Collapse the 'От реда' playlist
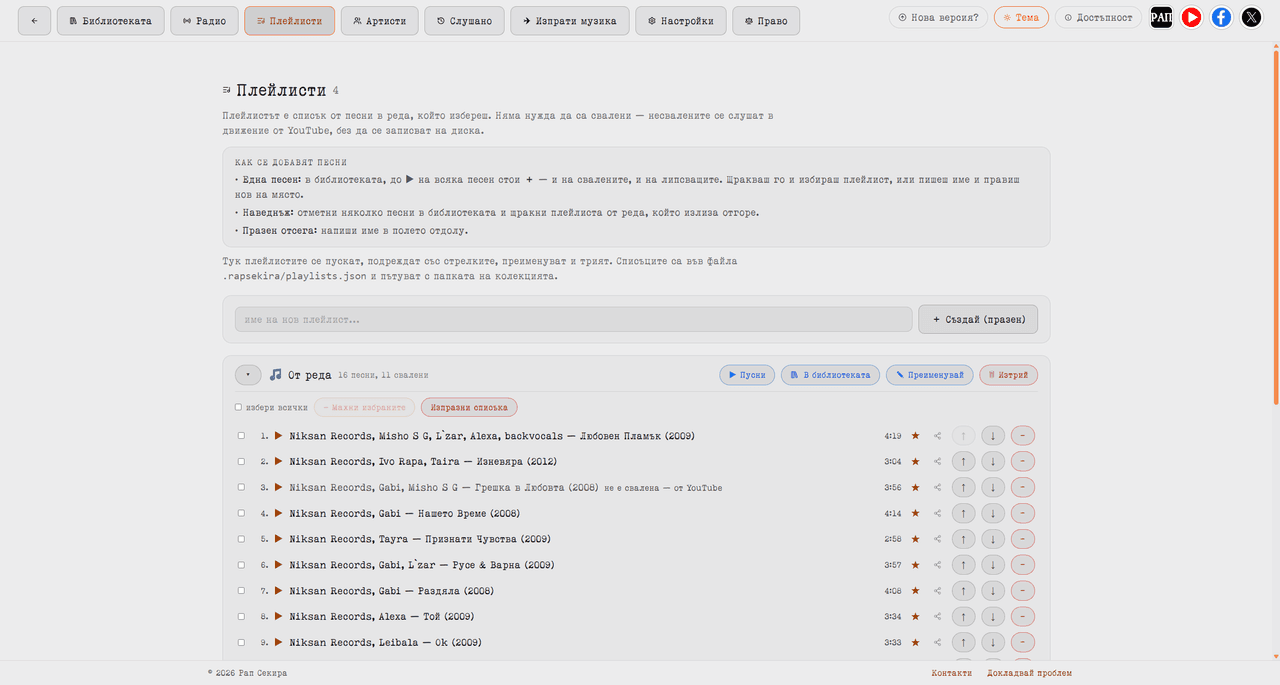1280x685 pixels. tap(248, 375)
